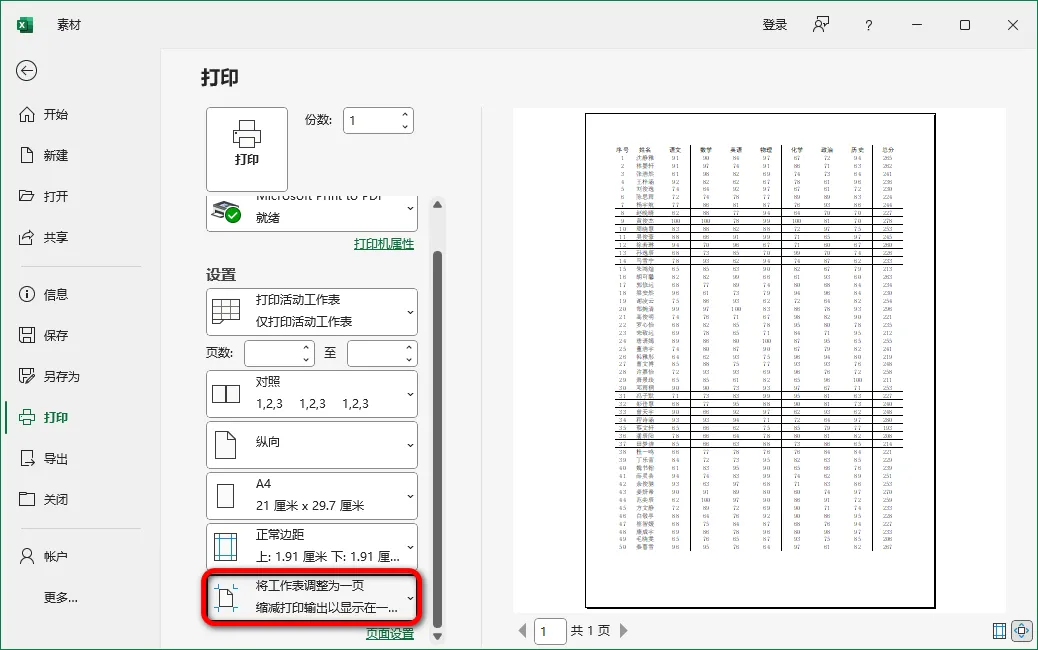
Task: Maximize the Excel window
Action: (x=965, y=25)
